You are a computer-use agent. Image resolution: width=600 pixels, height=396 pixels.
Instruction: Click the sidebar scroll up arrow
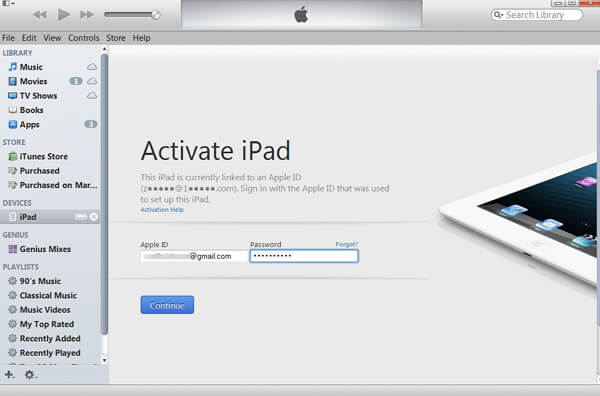[x=104, y=49]
